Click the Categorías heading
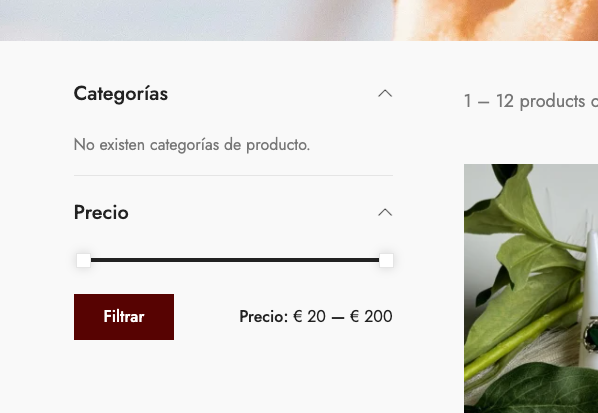 121,94
